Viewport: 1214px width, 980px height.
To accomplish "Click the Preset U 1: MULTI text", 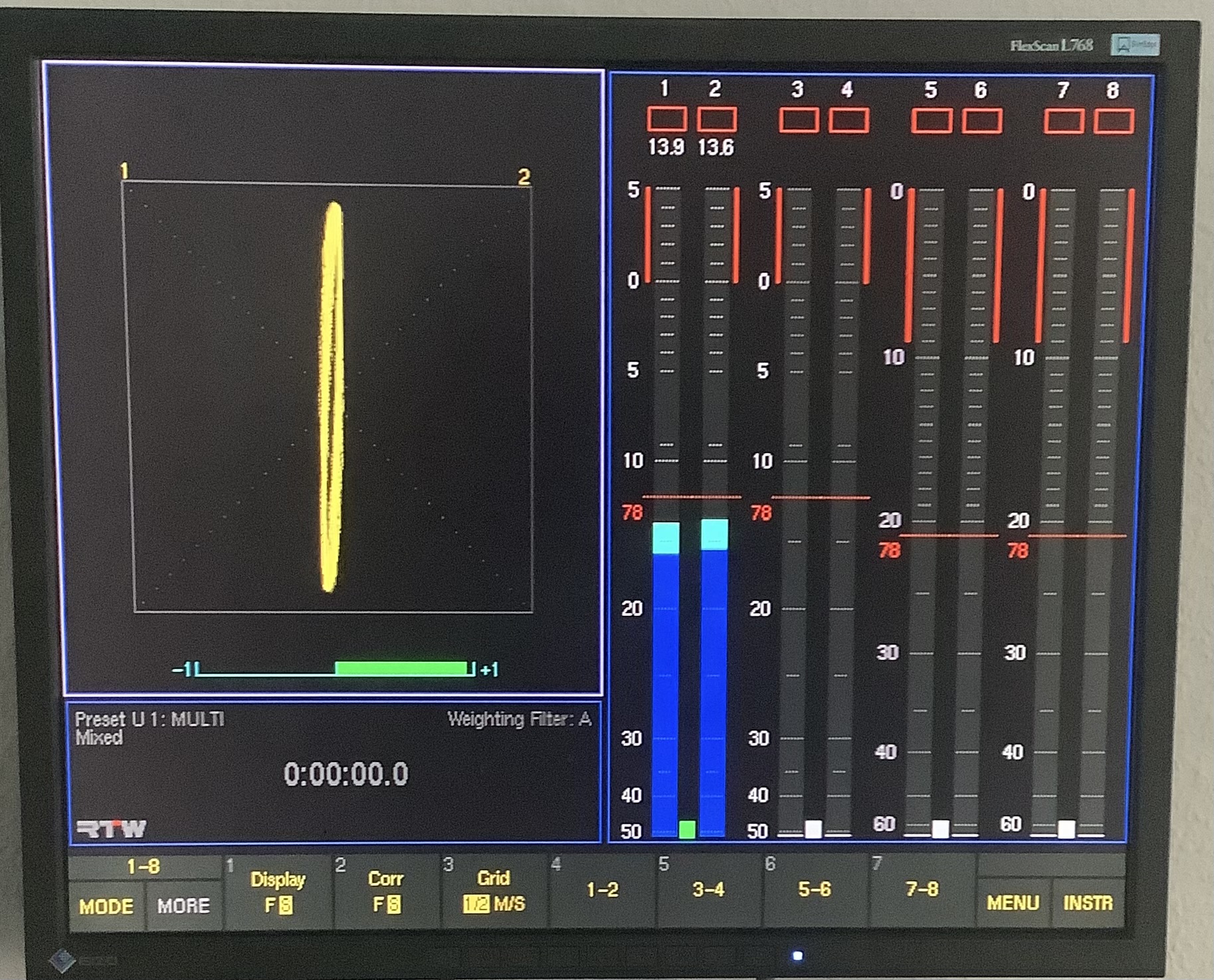I will [150, 719].
